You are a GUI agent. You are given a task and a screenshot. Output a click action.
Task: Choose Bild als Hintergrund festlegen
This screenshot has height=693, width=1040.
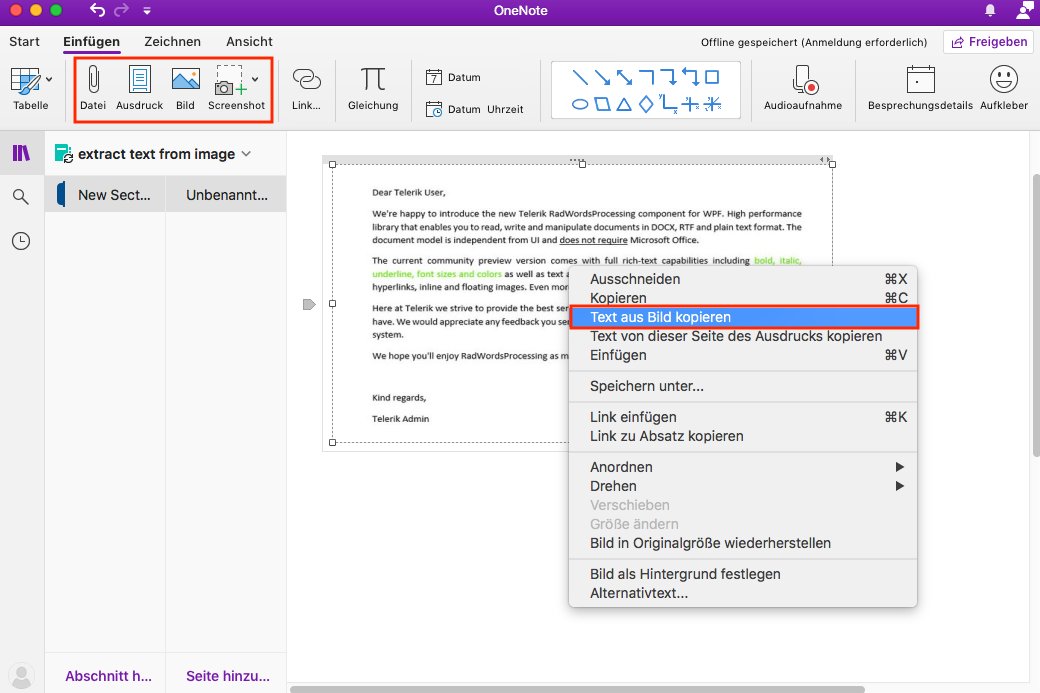tap(743, 574)
